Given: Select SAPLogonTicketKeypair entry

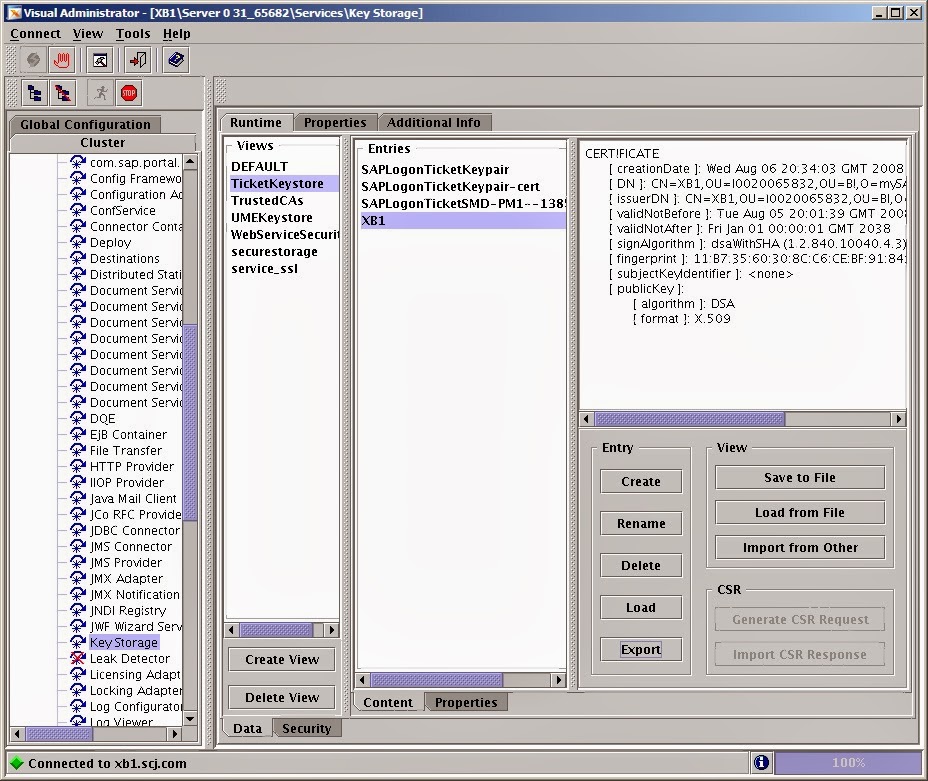Looking at the screenshot, I should pos(463,169).
